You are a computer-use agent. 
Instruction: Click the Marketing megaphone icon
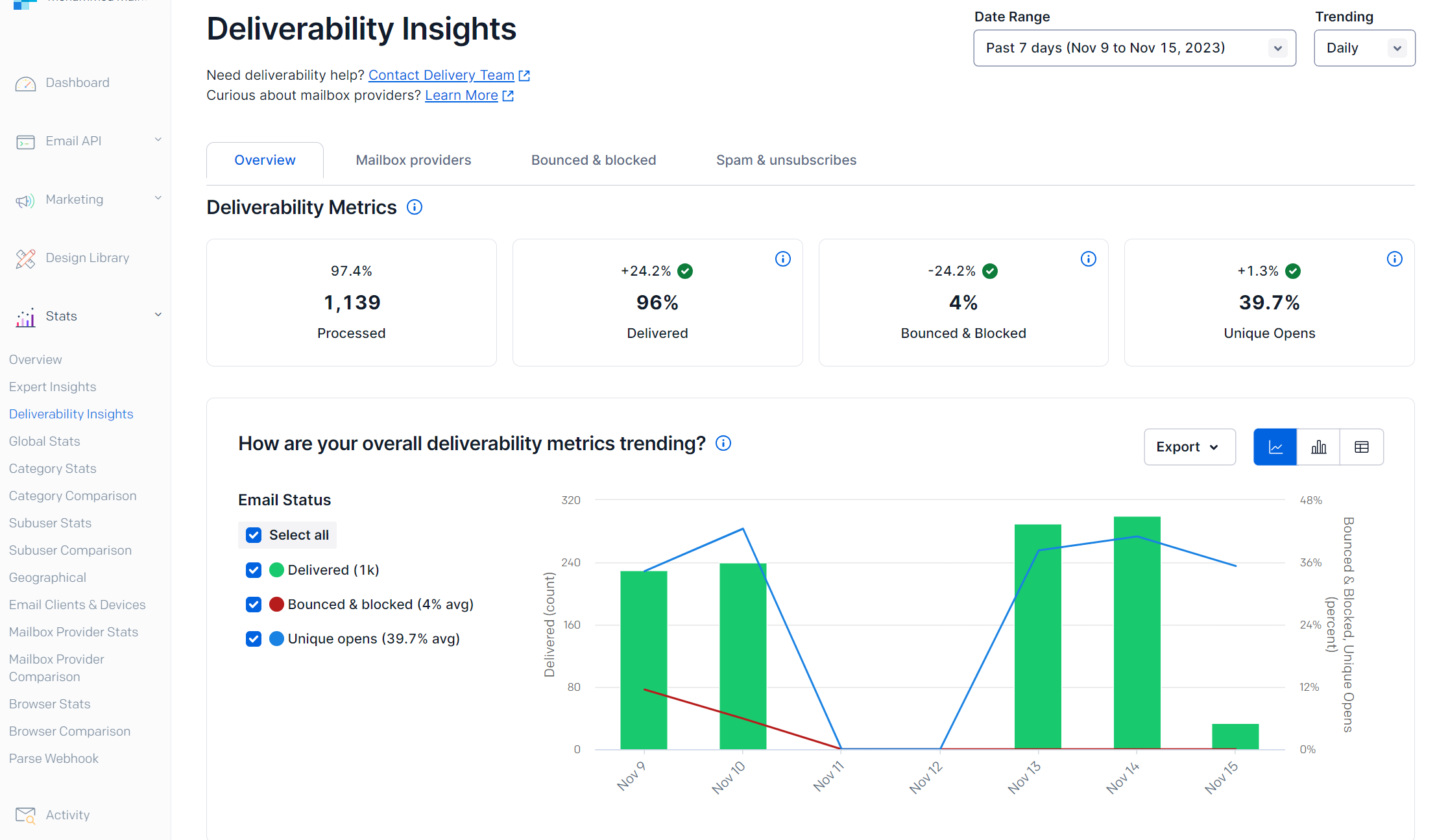pyautogui.click(x=25, y=200)
